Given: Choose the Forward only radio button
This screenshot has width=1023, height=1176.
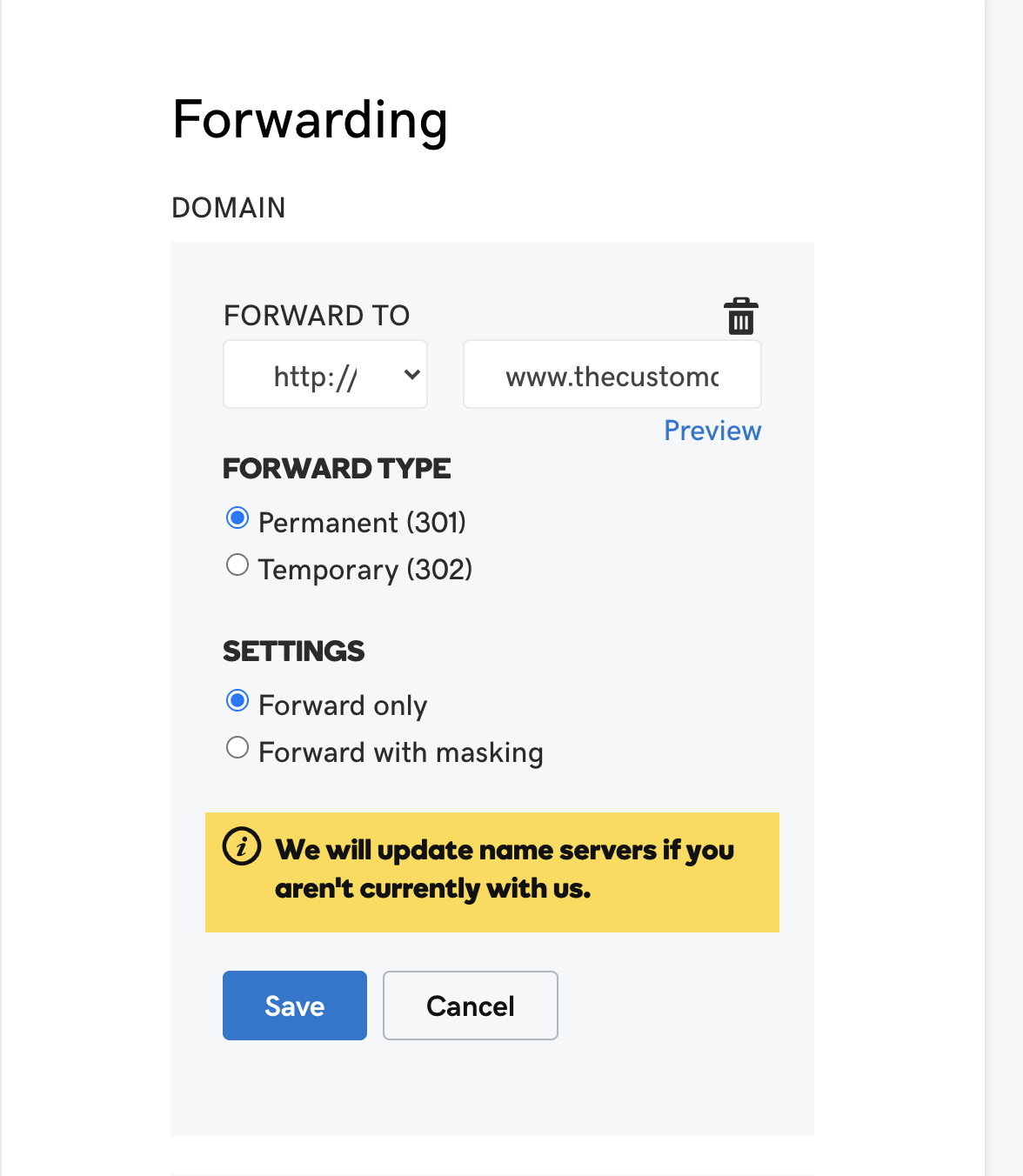Looking at the screenshot, I should point(237,701).
